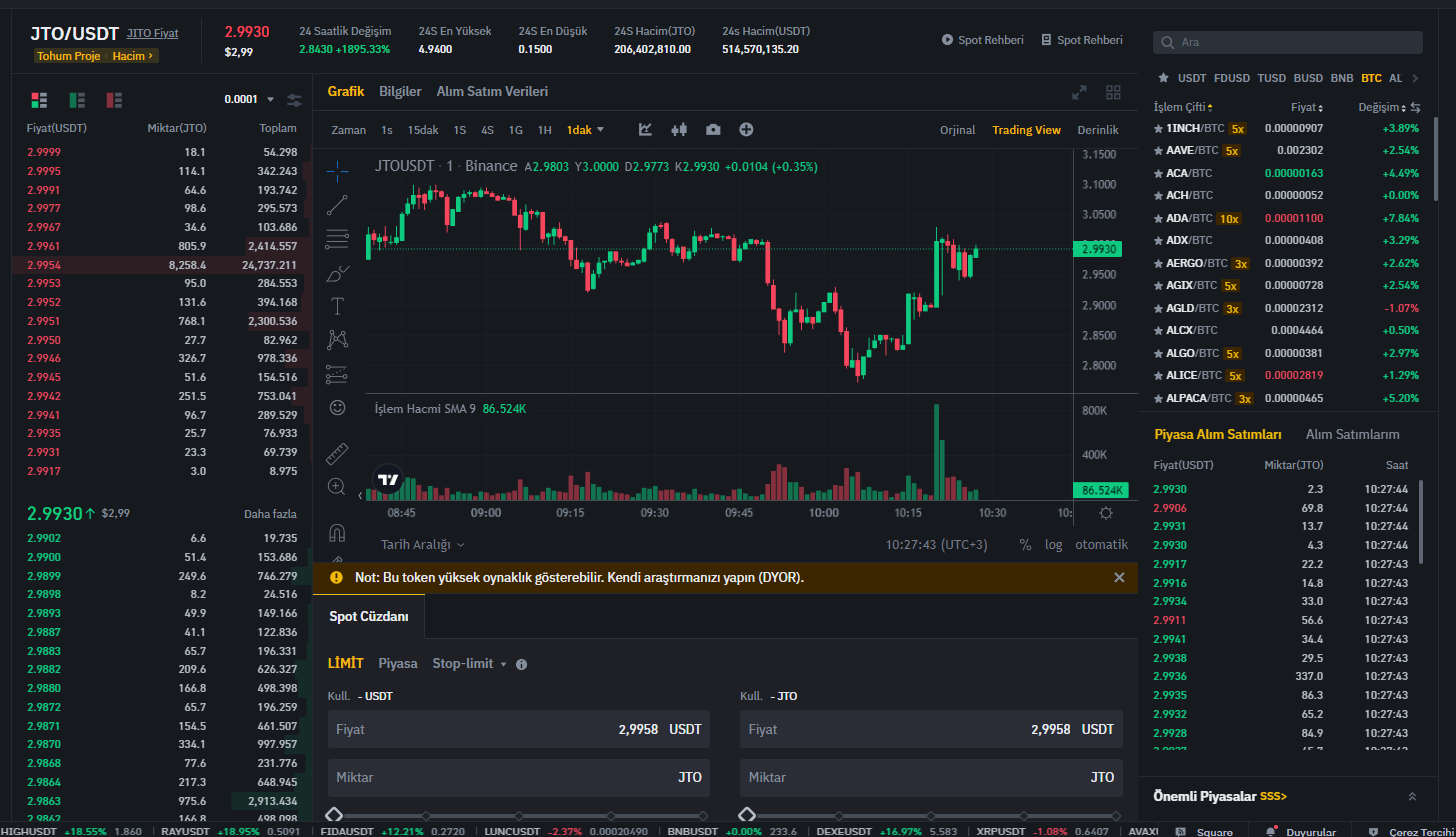Open the Alım Satımlarım tab

point(1352,435)
